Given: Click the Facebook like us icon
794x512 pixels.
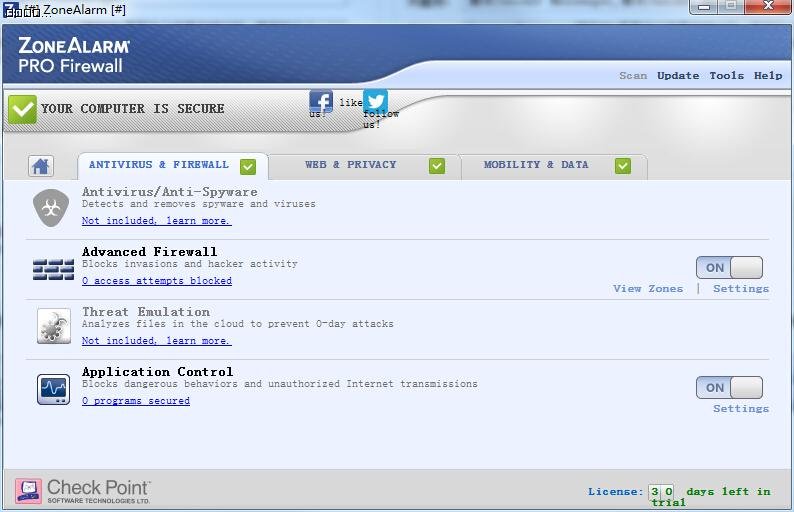Looking at the screenshot, I should coord(321,101).
